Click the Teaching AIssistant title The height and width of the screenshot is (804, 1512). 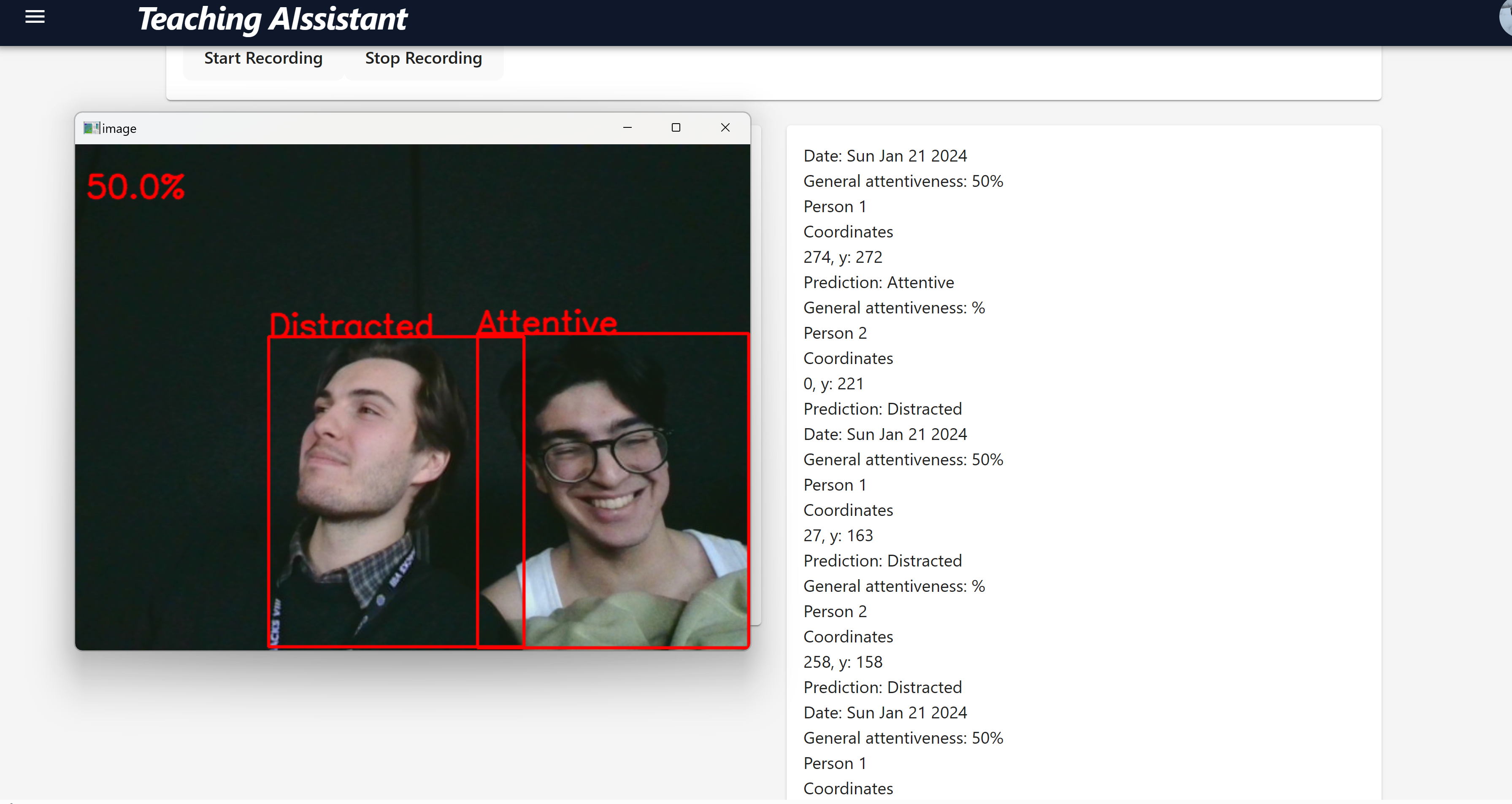point(272,19)
